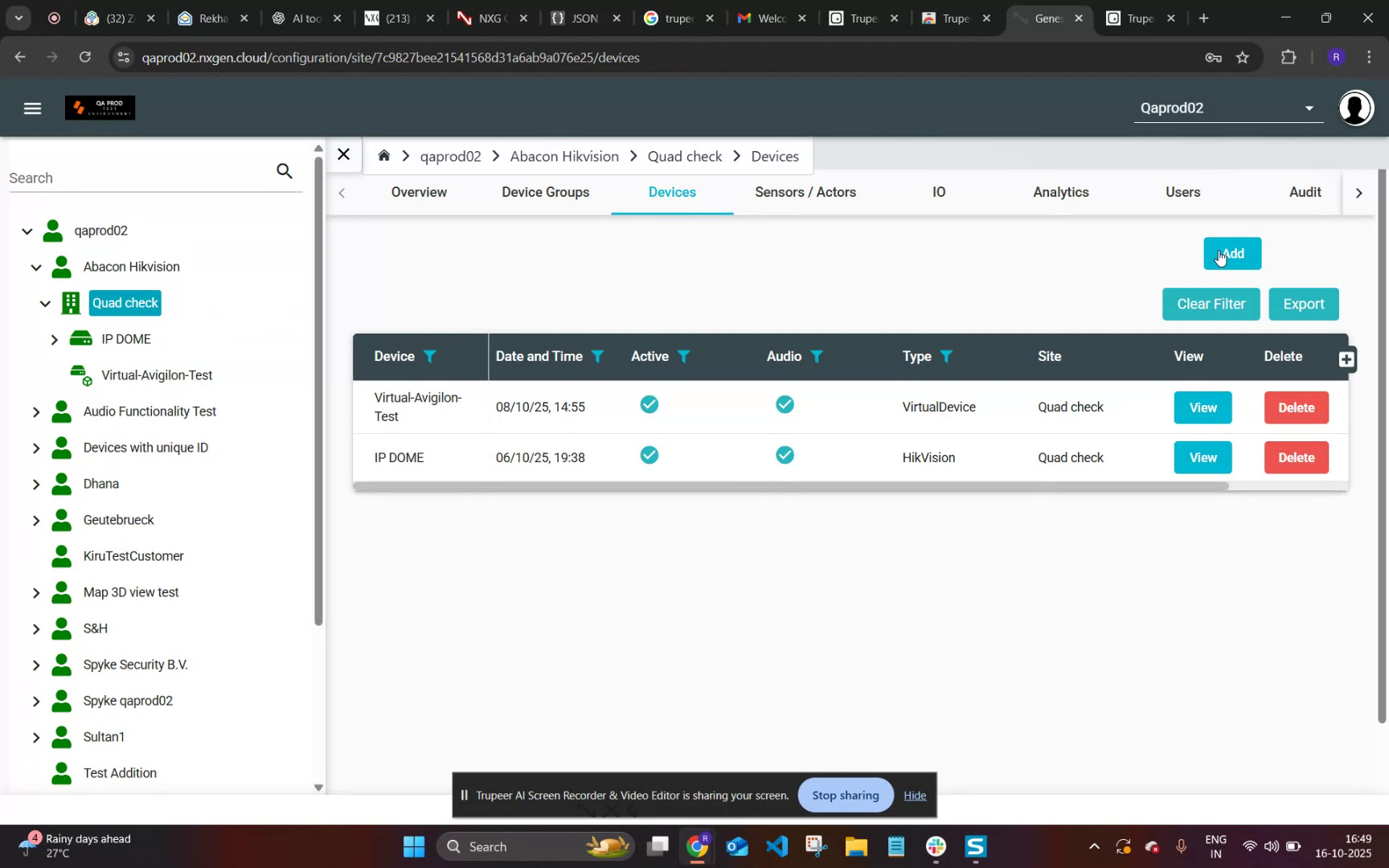This screenshot has height=868, width=1389.
Task: Collapse the Abacon Hikvision node
Action: 36,266
